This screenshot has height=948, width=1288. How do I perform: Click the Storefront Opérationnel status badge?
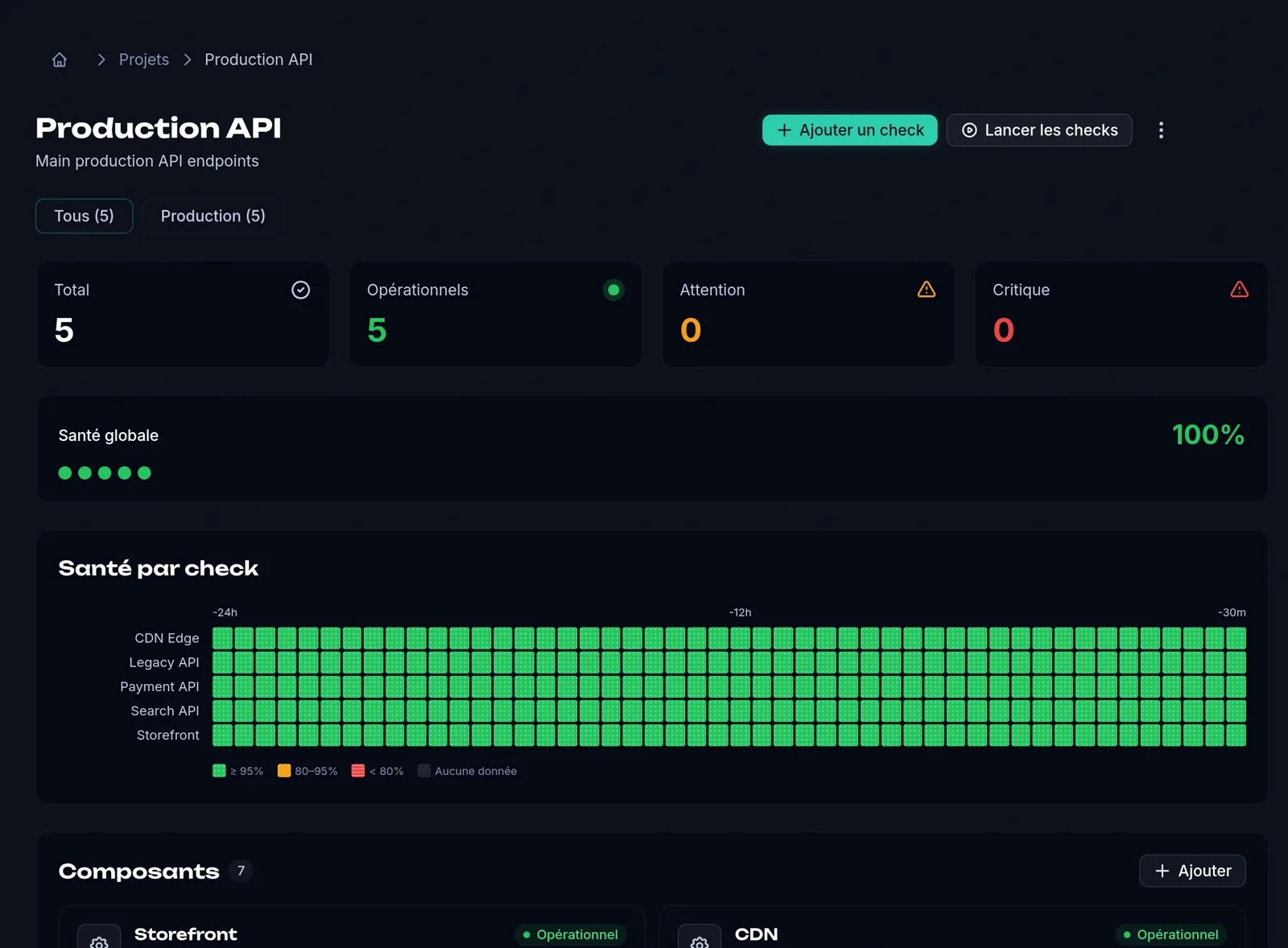click(571, 934)
